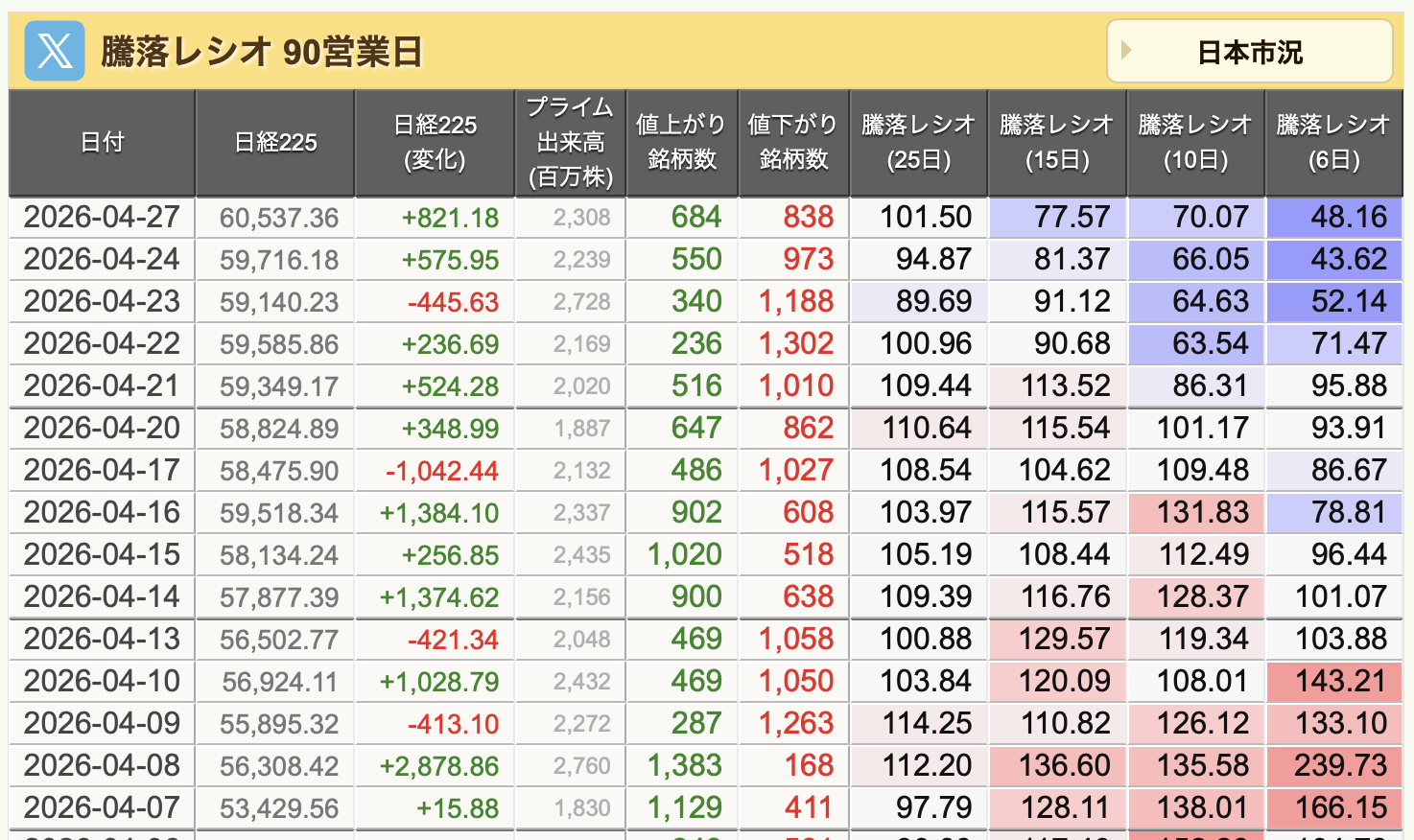Select the 2026-04-27 date cell
Image resolution: width=1414 pixels, height=840 pixels.
(102, 218)
